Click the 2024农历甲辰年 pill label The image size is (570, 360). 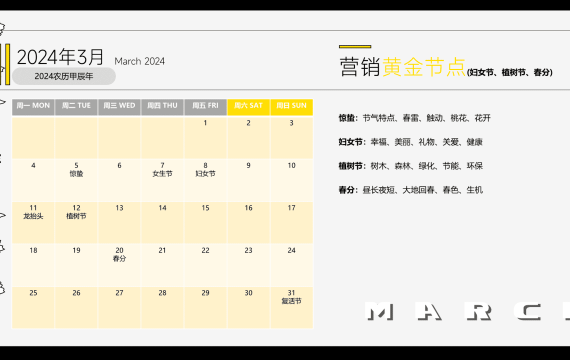(x=64, y=76)
